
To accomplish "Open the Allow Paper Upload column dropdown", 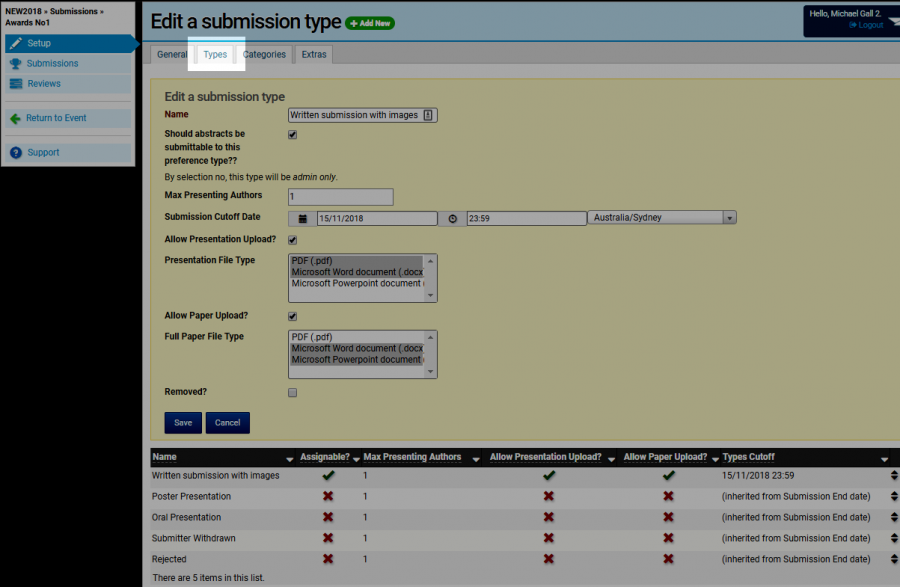I will (x=715, y=459).
